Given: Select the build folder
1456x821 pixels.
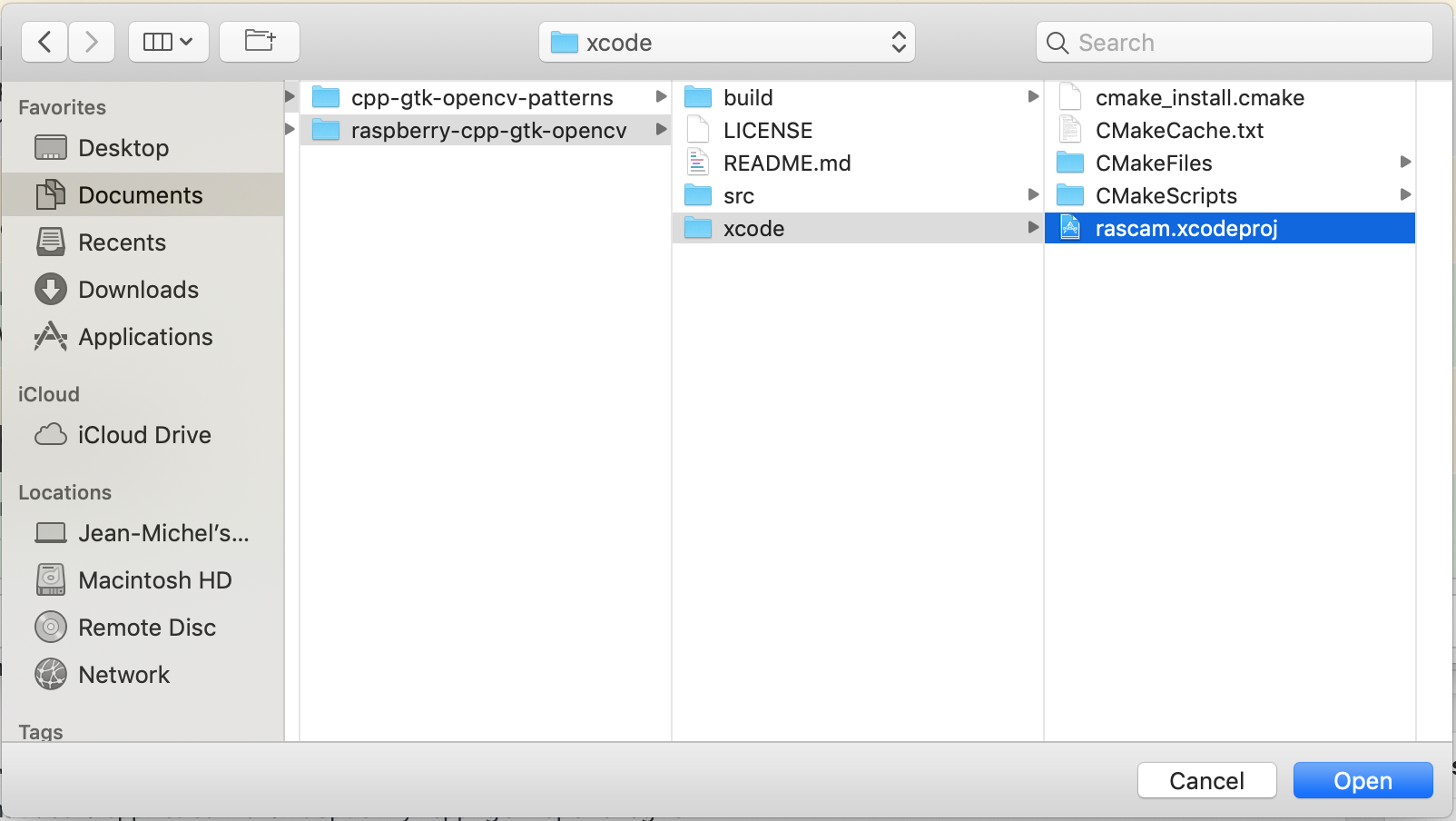Looking at the screenshot, I should pos(858,97).
